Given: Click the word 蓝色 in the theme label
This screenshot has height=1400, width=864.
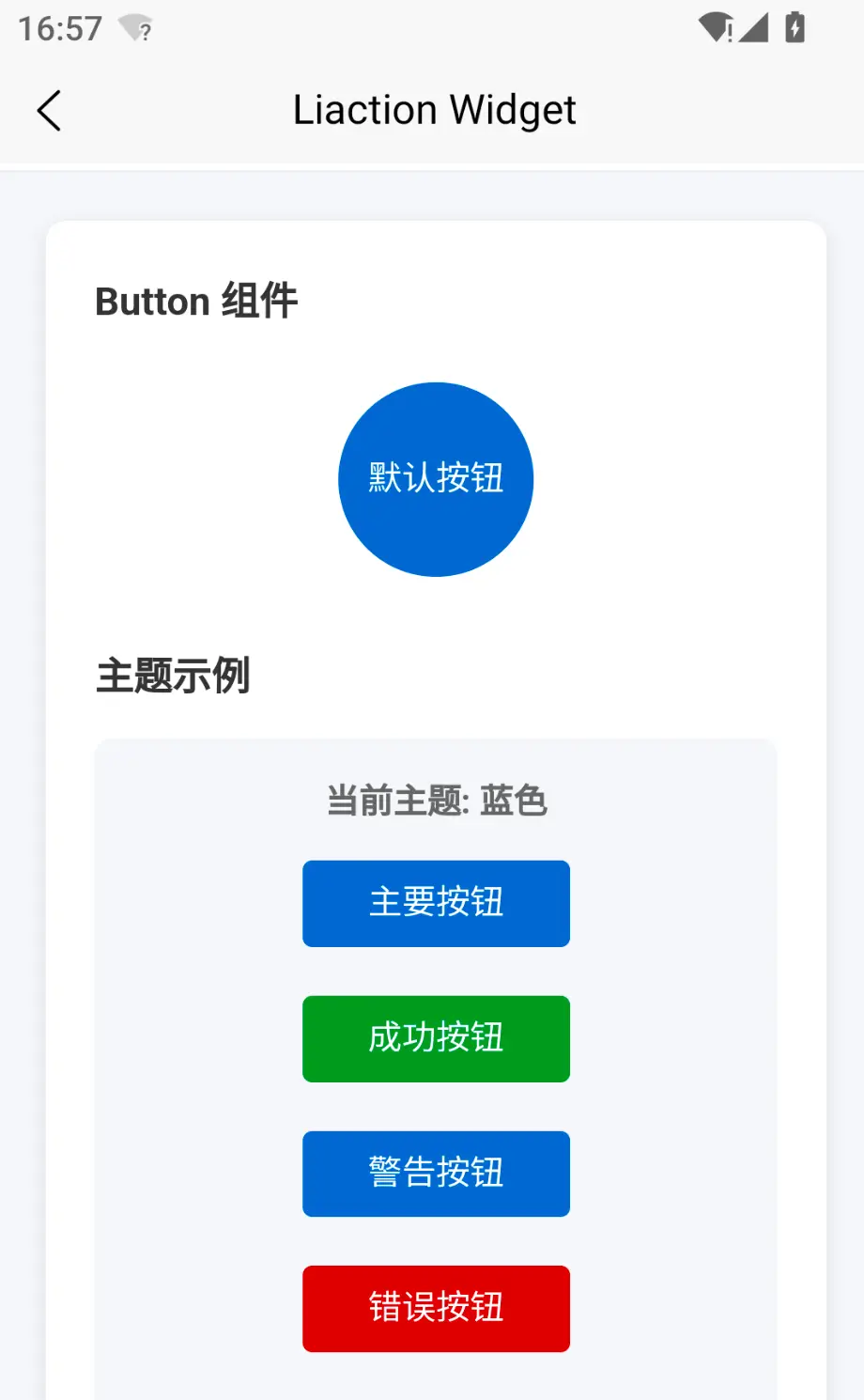Looking at the screenshot, I should point(513,801).
